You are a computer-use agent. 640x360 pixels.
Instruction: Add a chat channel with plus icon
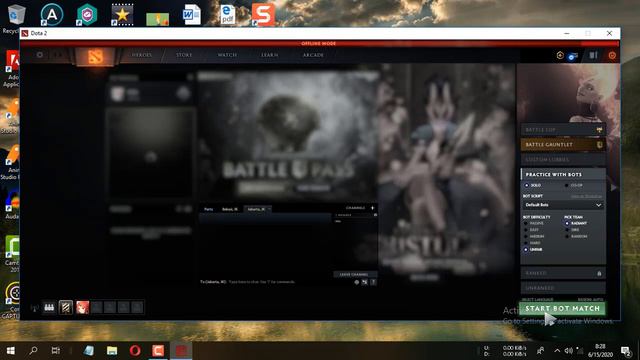[x=372, y=208]
